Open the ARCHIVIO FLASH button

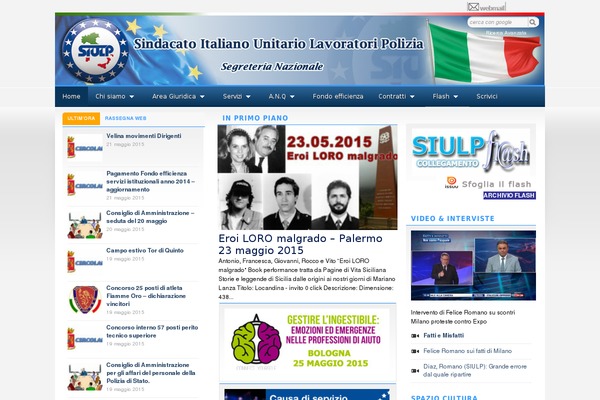[x=509, y=196]
